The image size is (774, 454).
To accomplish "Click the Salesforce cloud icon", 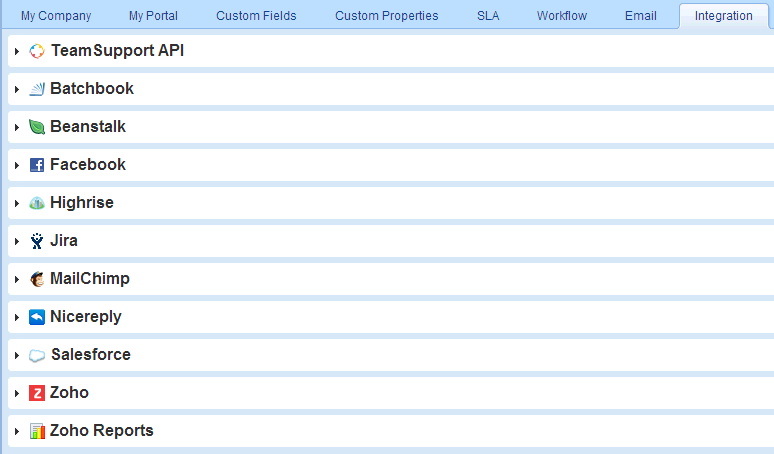I will click(x=37, y=355).
